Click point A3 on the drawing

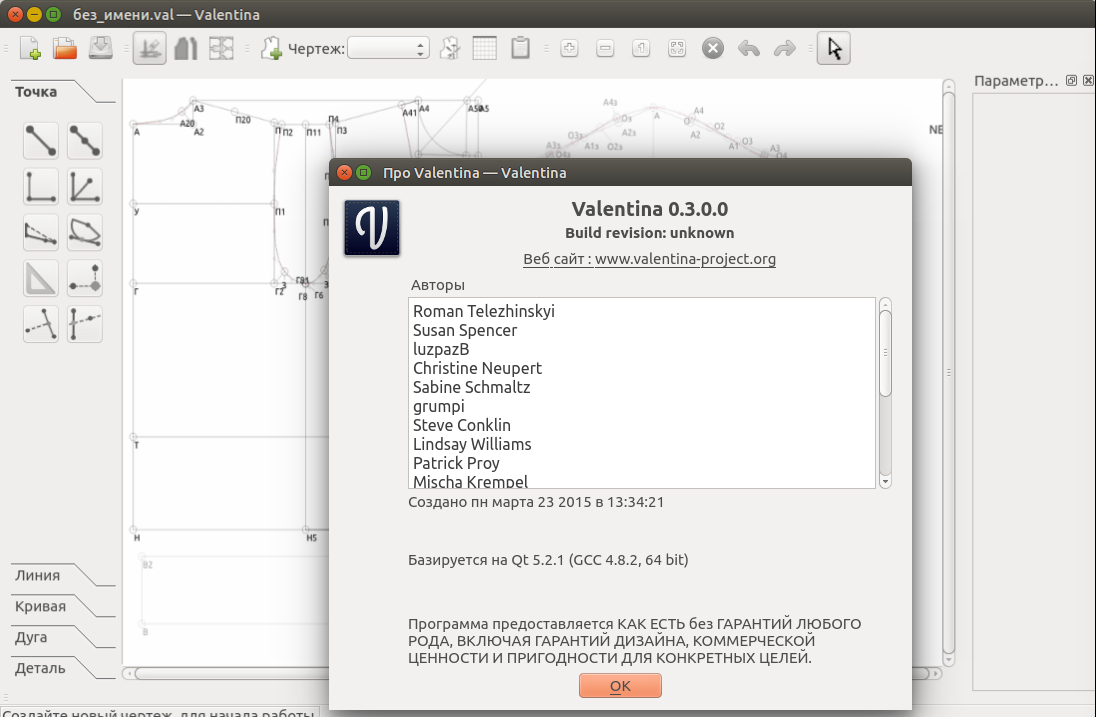(x=193, y=101)
